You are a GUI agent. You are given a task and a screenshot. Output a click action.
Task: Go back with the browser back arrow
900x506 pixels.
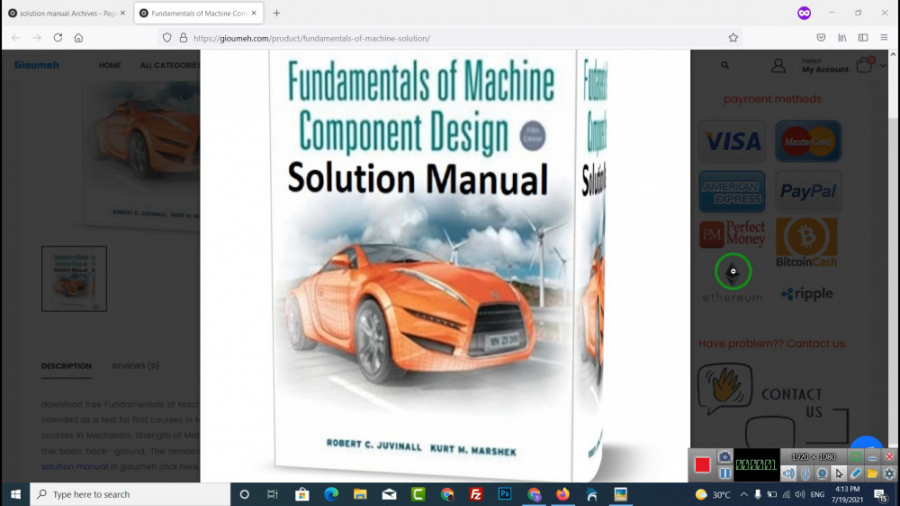click(x=15, y=38)
